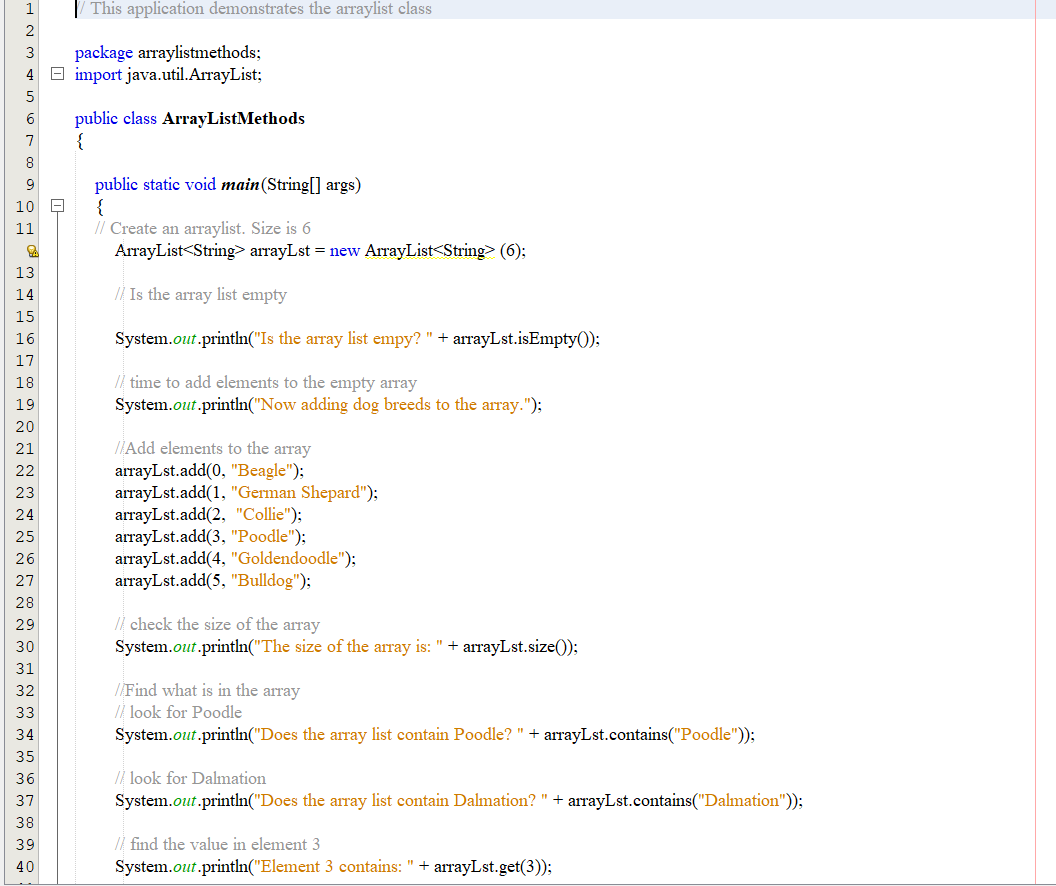Click line number 1 in gutter

pyautogui.click(x=29, y=9)
